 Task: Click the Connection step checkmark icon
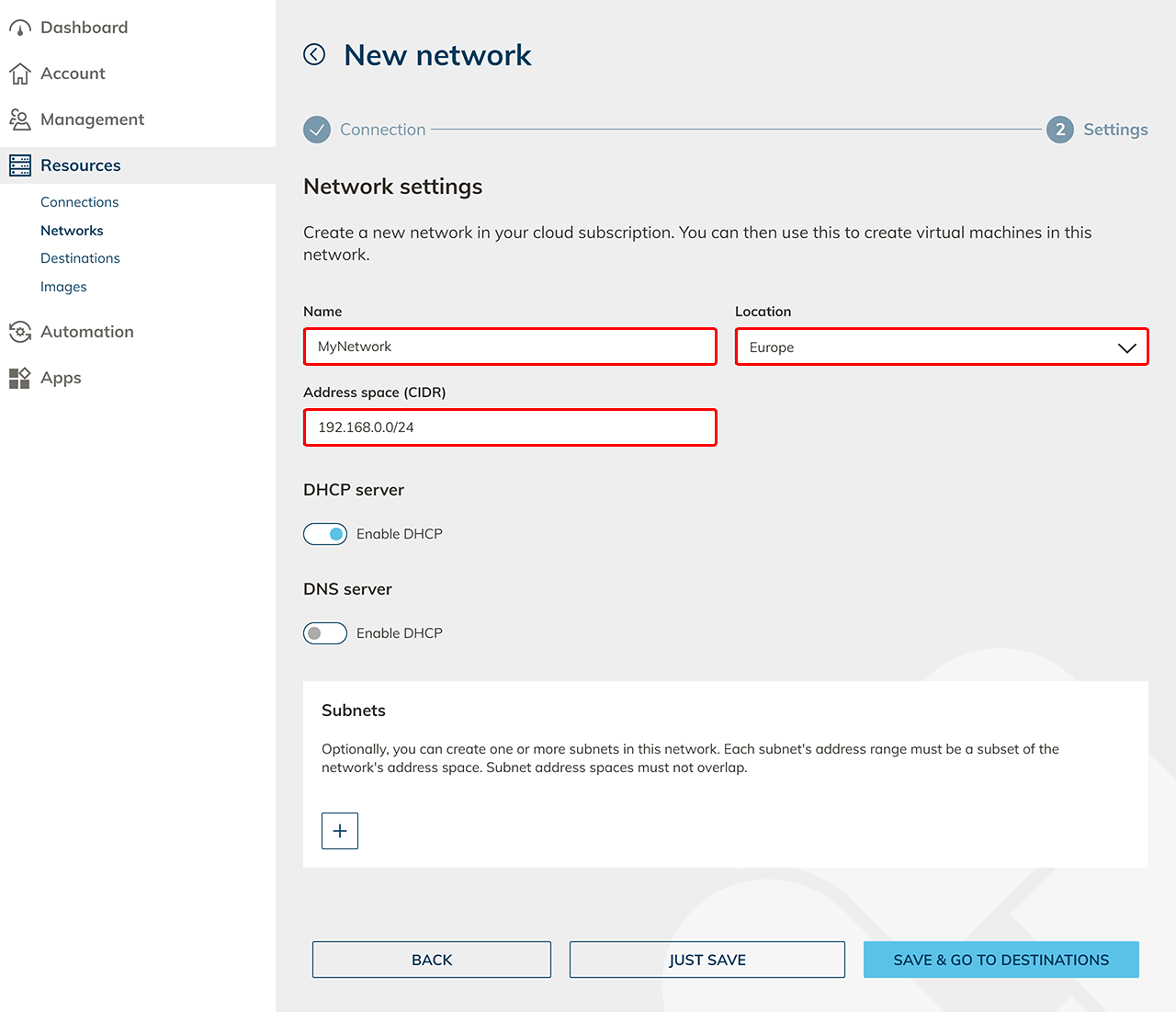click(317, 130)
